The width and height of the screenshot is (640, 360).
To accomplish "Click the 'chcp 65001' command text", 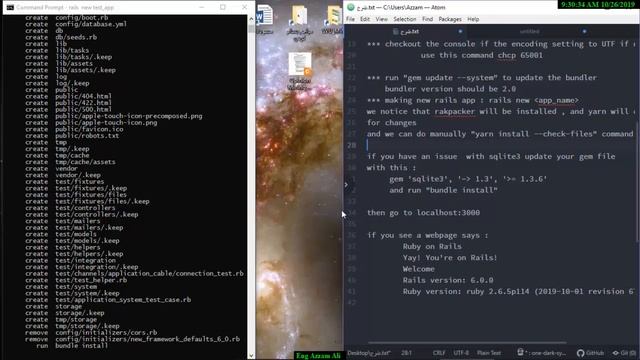I will [x=520, y=55].
